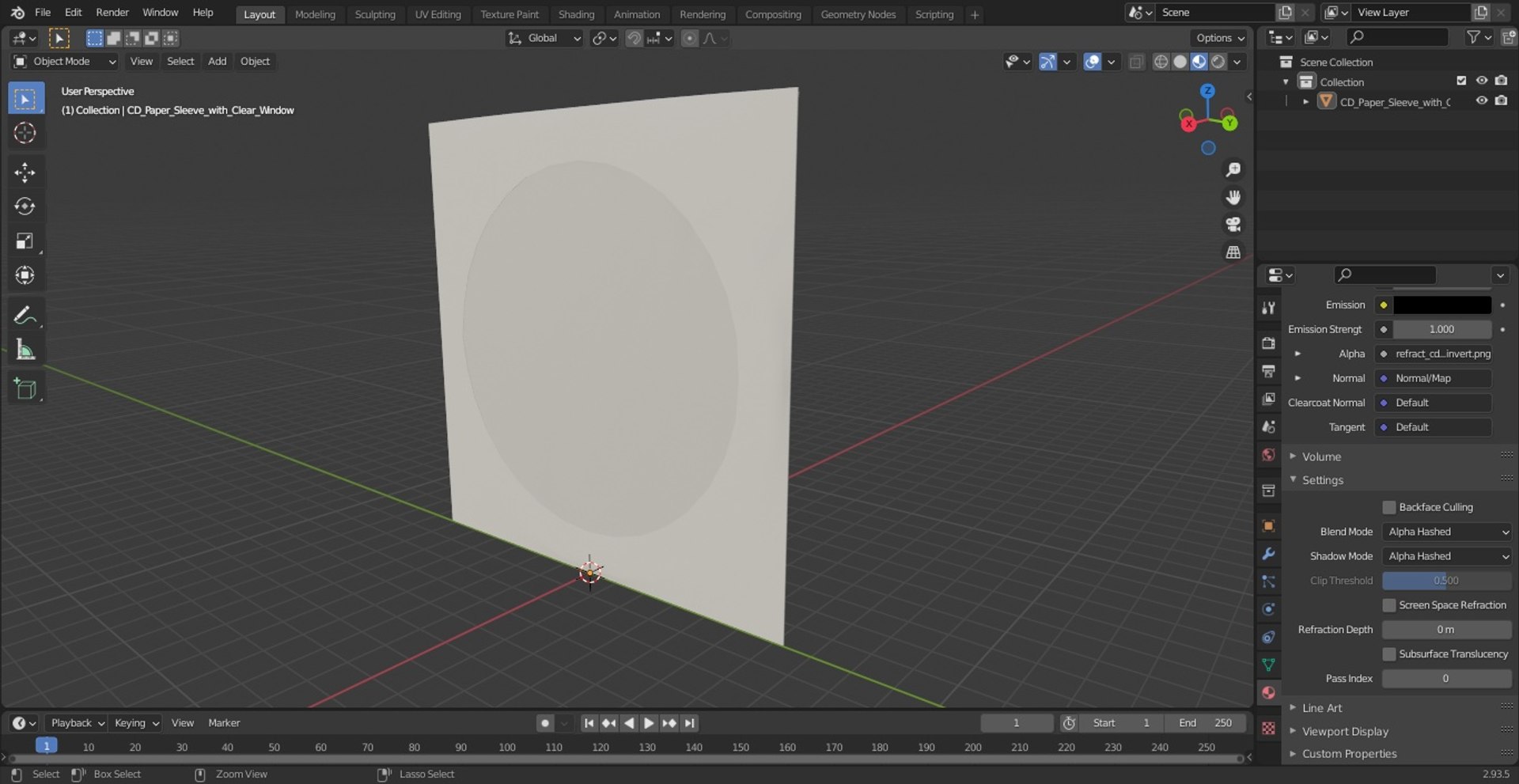Open the Playback popover

pyautogui.click(x=77, y=723)
